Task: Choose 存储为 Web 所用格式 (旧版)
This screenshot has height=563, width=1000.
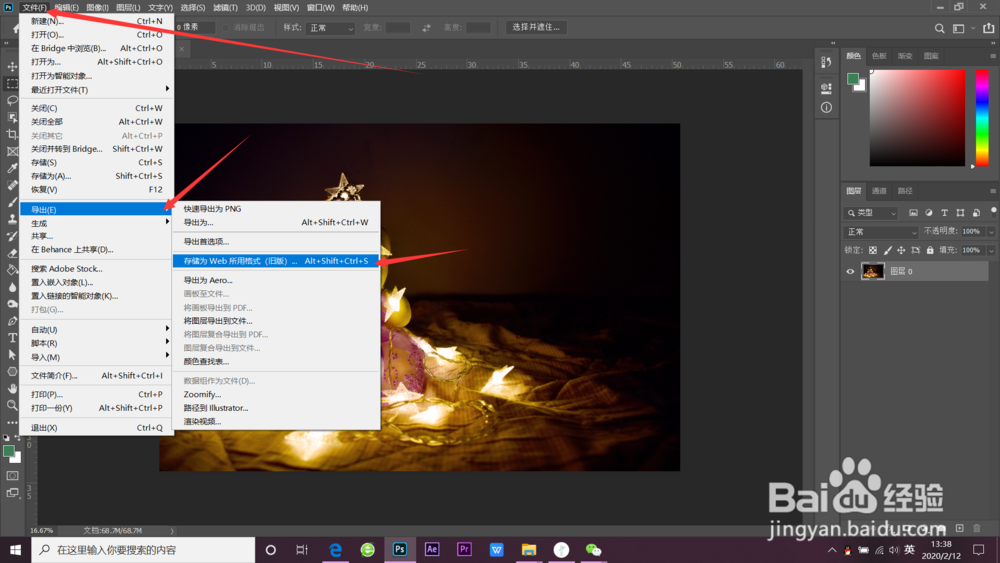Action: coord(276,261)
